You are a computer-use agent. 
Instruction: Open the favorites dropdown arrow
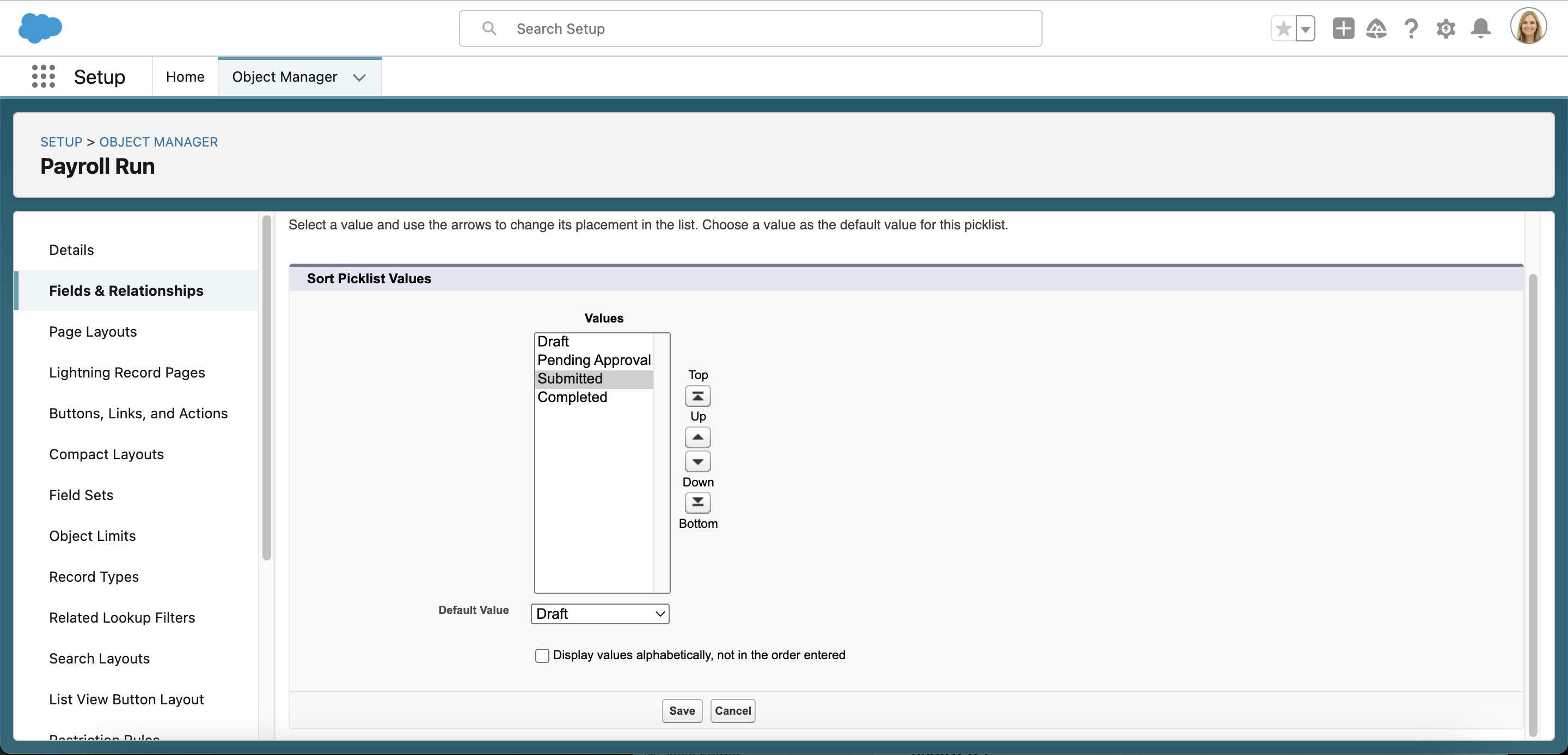coord(1304,28)
